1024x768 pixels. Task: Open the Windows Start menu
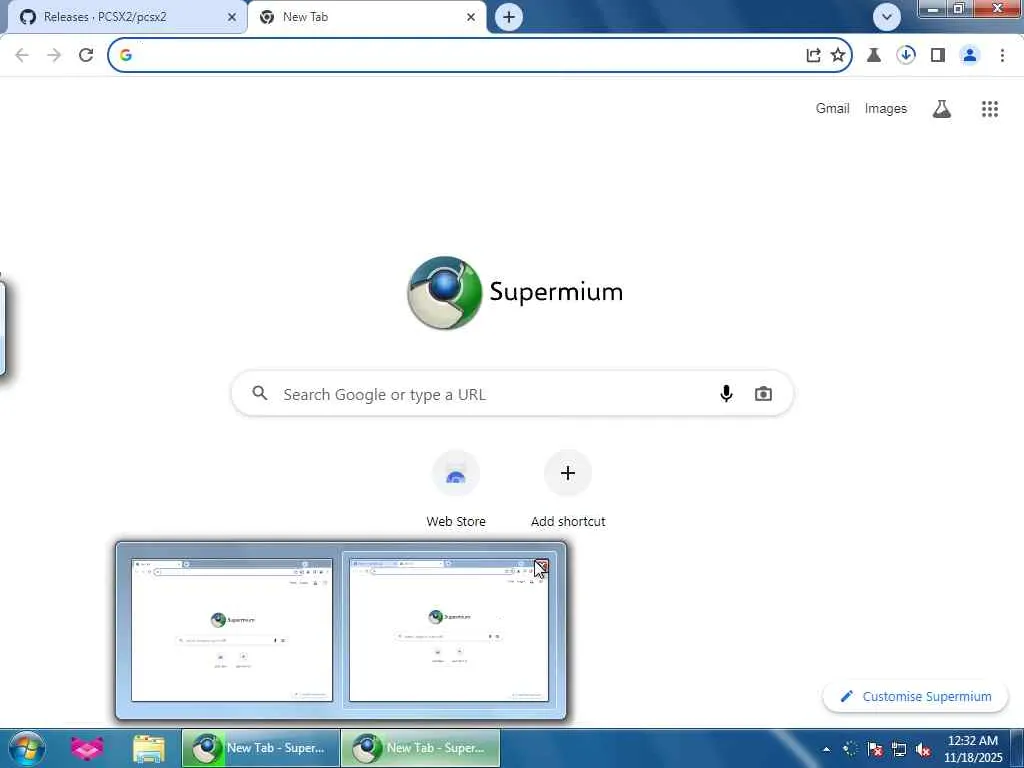[27, 748]
